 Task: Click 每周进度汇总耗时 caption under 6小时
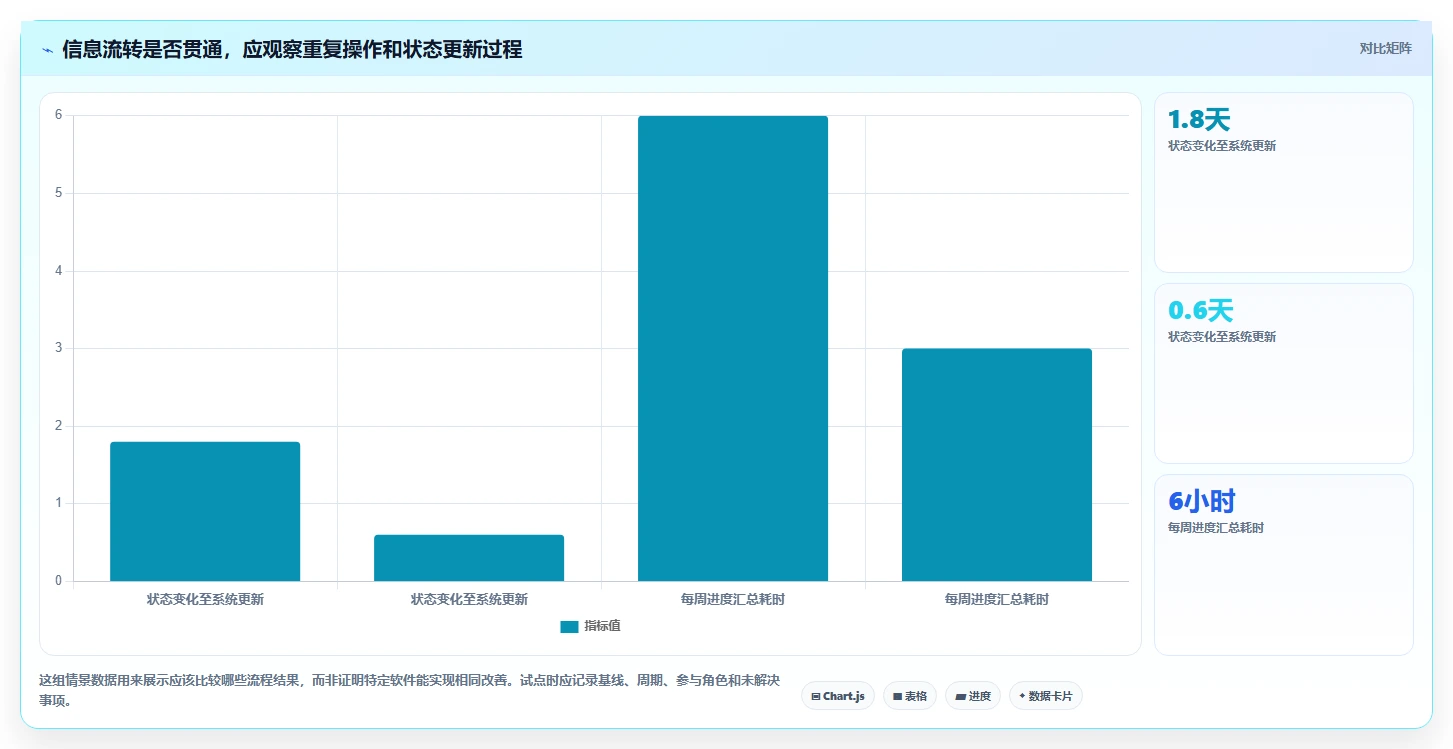click(x=1216, y=528)
